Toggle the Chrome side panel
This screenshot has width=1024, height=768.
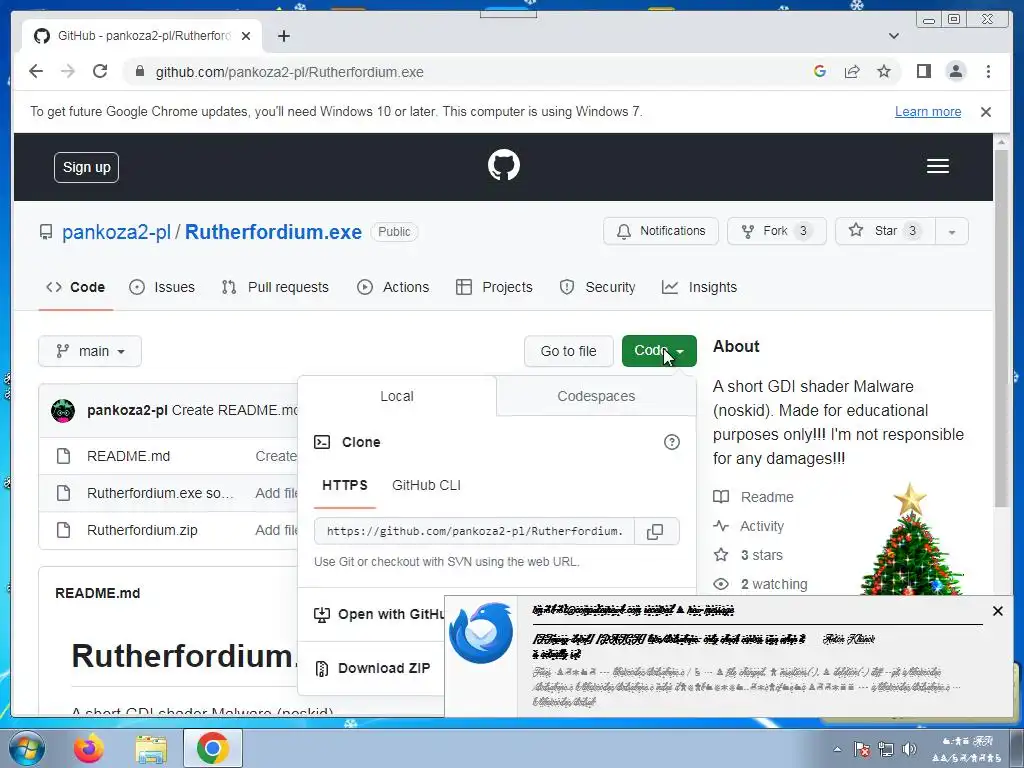point(923,71)
